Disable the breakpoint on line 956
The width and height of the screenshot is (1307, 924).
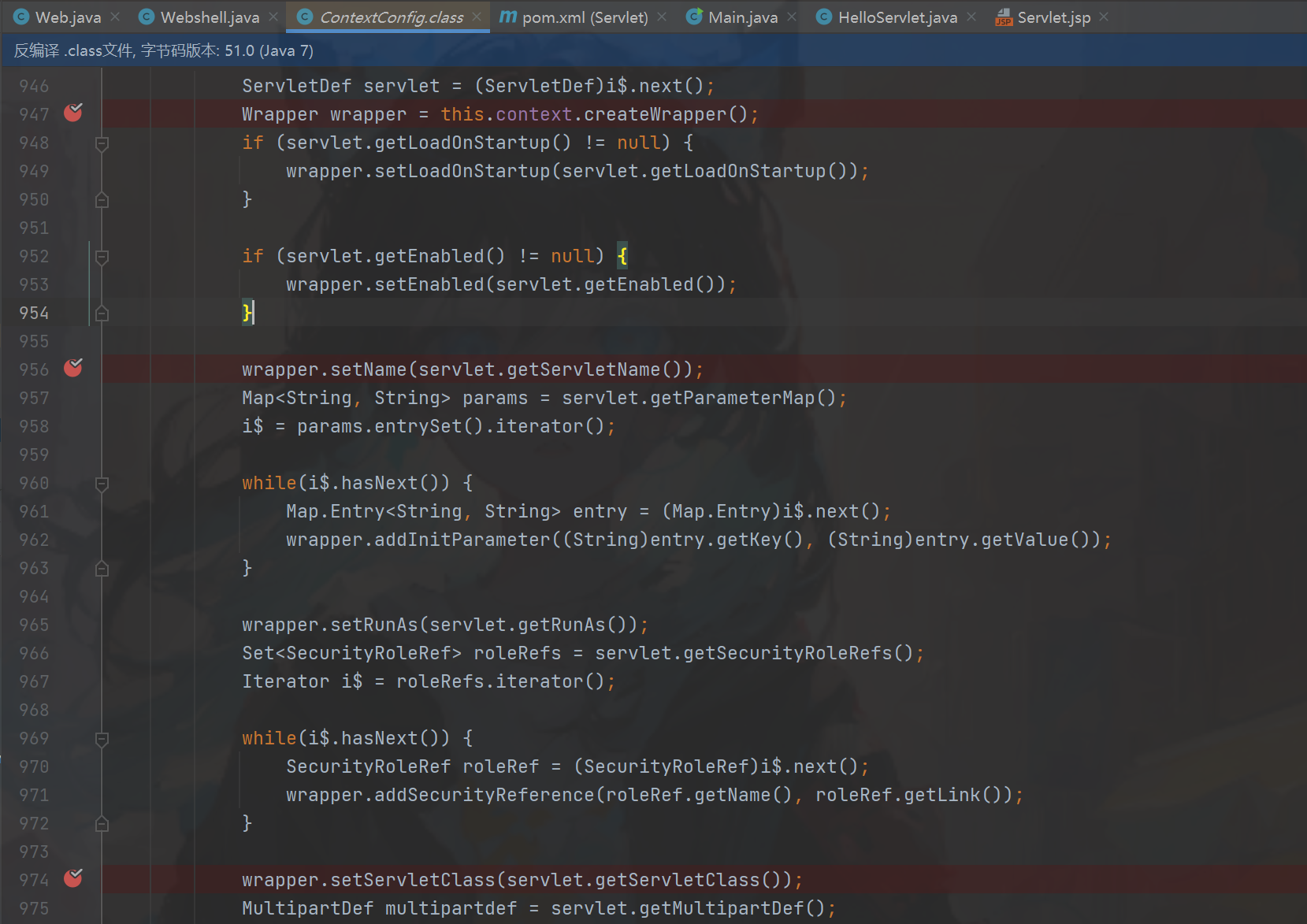[x=73, y=368]
